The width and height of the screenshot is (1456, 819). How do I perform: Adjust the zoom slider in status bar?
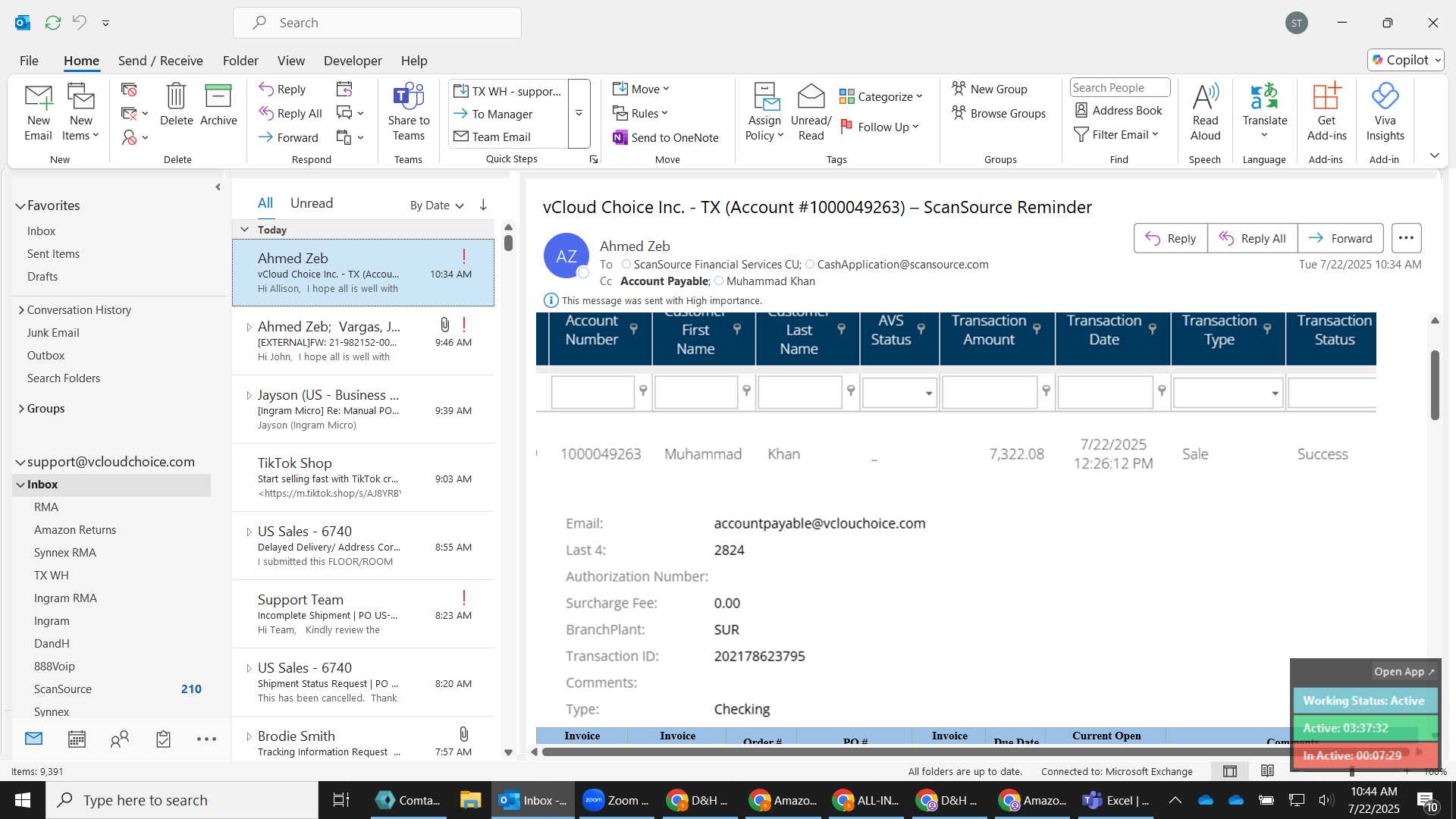[x=1351, y=771]
